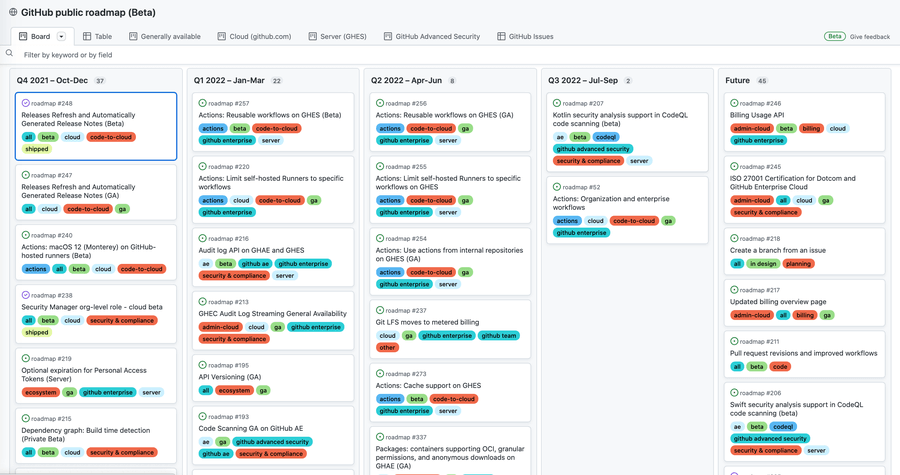Click the in design label on roadmap #218
The height and width of the screenshot is (475, 900).
click(x=763, y=264)
